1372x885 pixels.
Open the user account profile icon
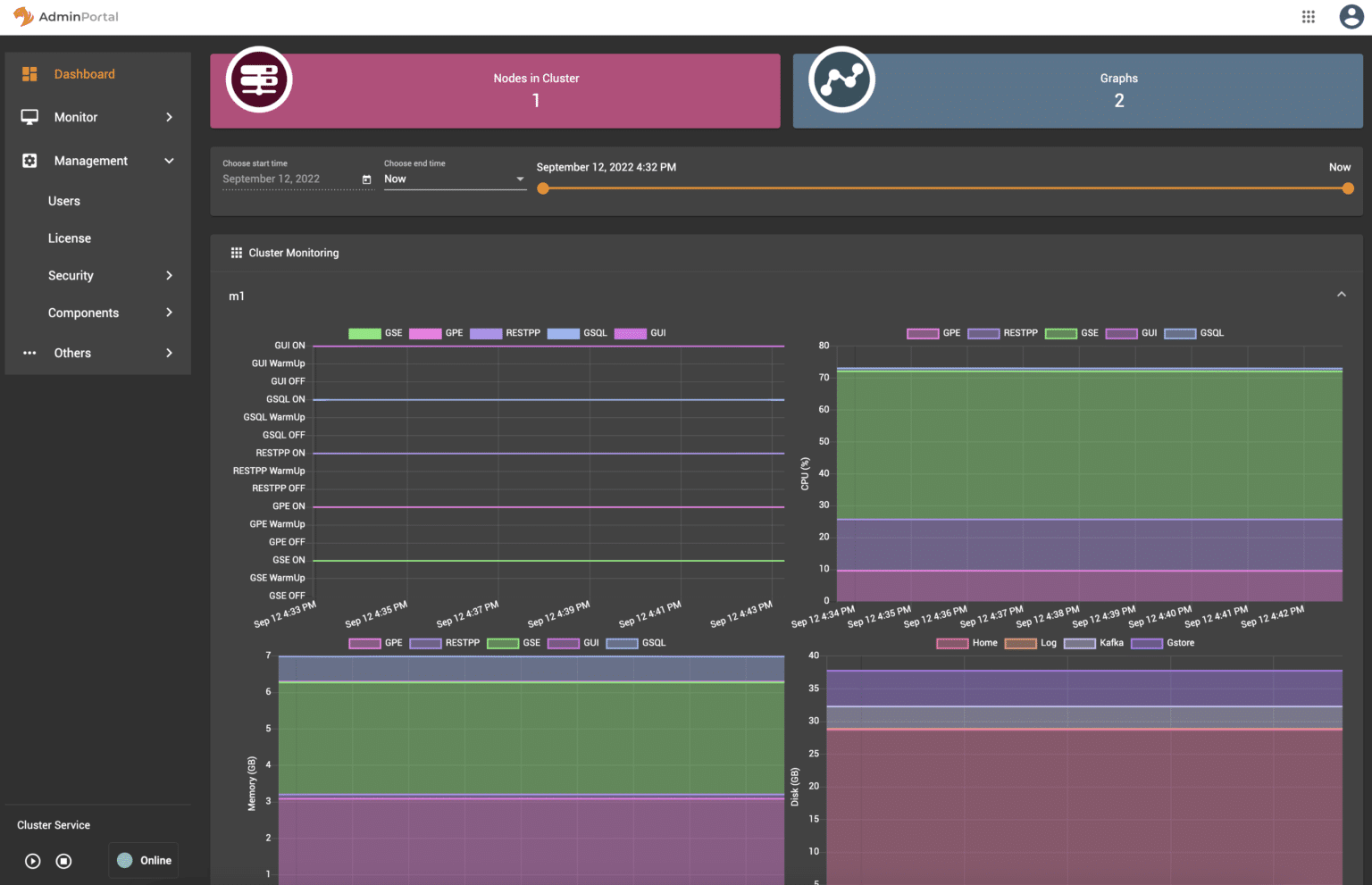click(x=1351, y=17)
